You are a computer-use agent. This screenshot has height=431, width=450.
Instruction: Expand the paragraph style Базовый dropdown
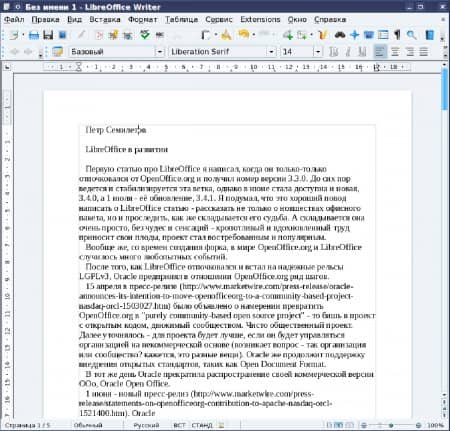pyautogui.click(x=160, y=52)
